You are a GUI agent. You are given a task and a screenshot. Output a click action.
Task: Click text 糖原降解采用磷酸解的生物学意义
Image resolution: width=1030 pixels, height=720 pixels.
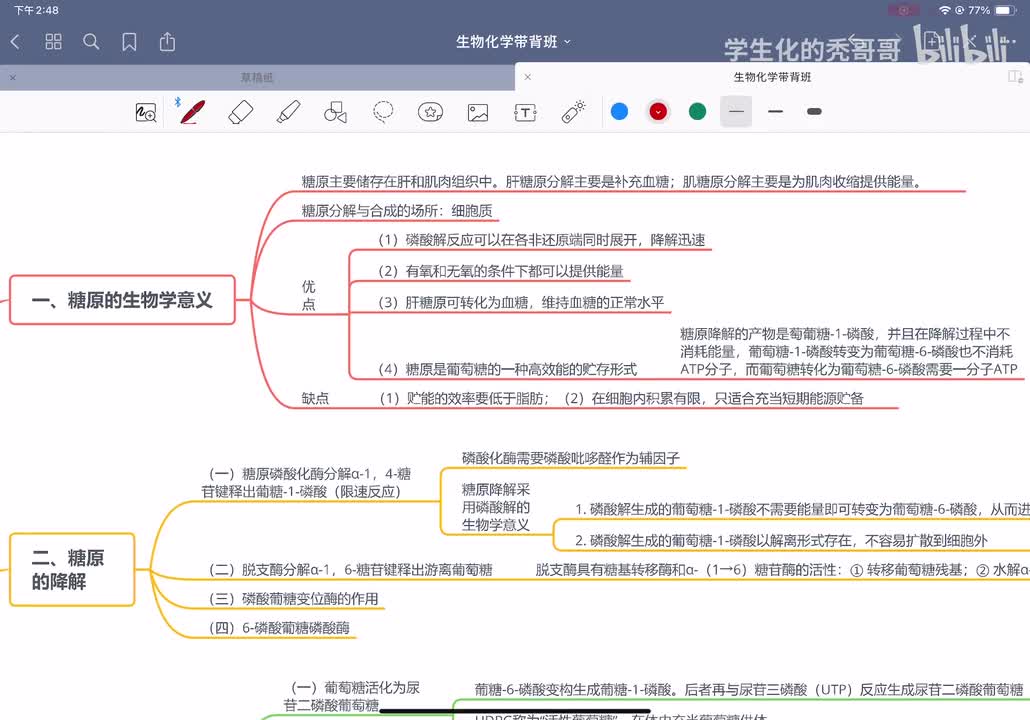click(495, 507)
